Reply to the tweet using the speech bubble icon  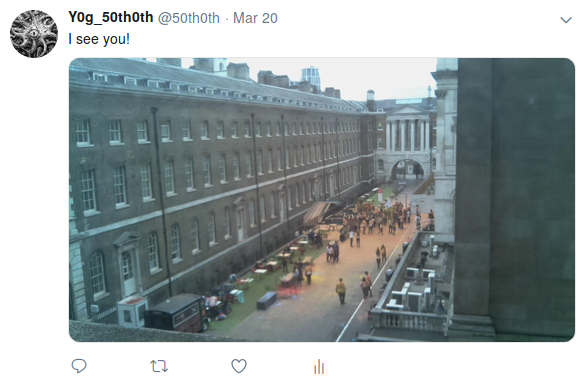click(x=79, y=366)
